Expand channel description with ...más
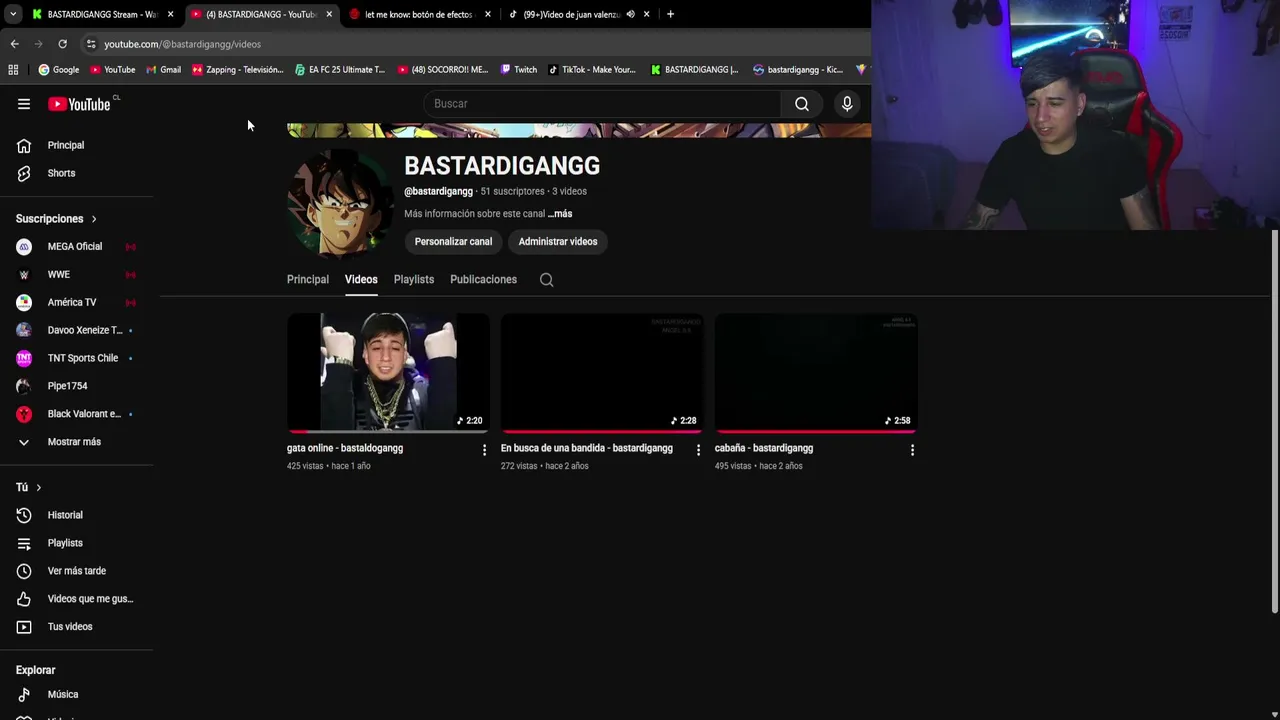This screenshot has height=720, width=1280. click(x=560, y=214)
